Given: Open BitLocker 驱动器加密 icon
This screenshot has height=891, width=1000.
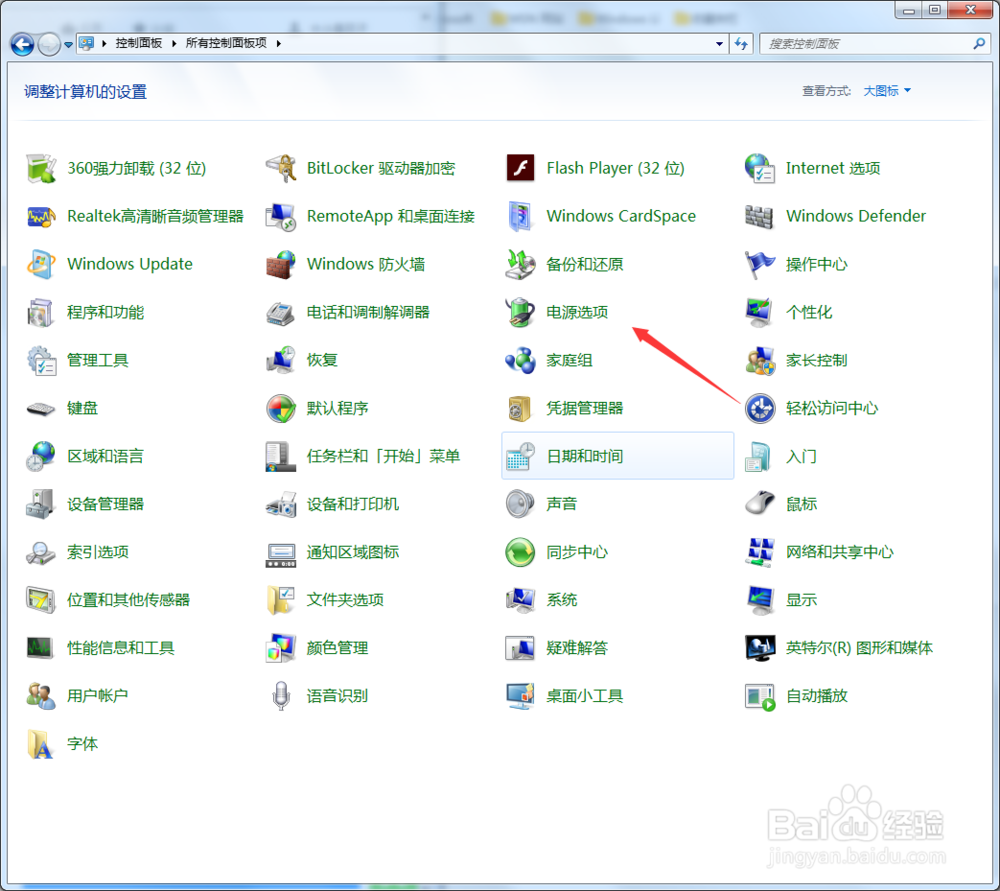Looking at the screenshot, I should [281, 168].
